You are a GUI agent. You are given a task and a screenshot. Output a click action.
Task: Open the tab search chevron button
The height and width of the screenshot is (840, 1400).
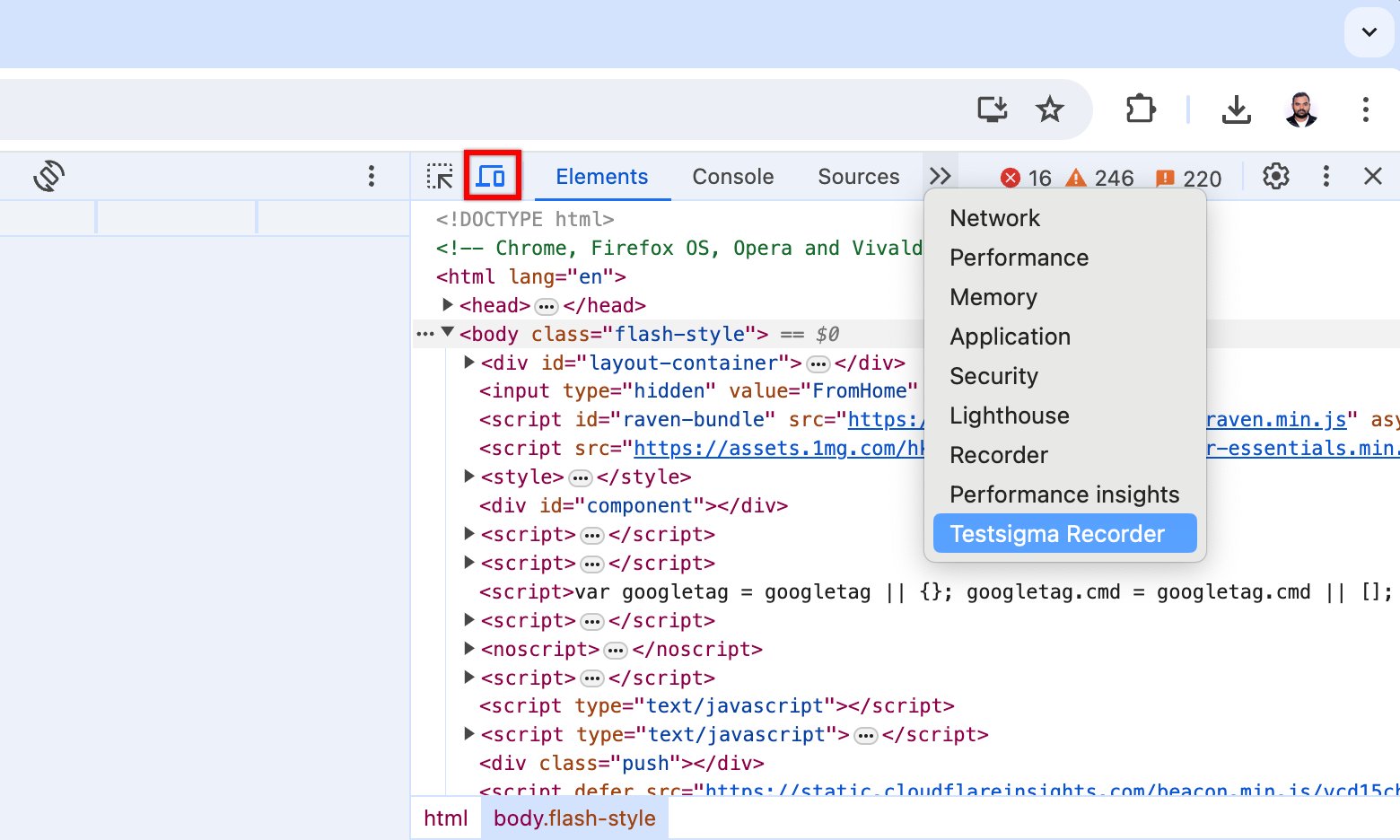(x=1369, y=32)
